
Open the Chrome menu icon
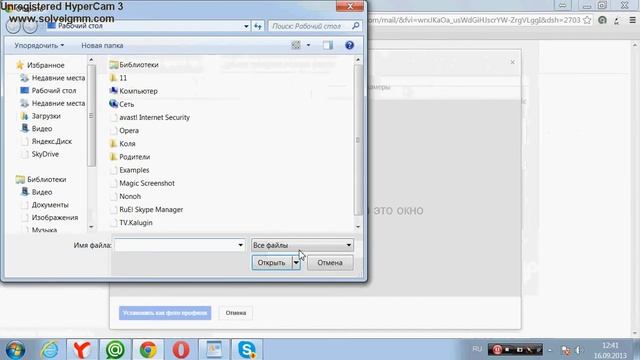click(632, 20)
